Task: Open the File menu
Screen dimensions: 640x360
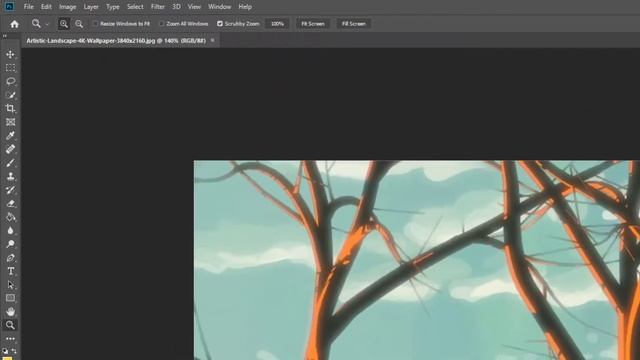Action: coord(29,7)
